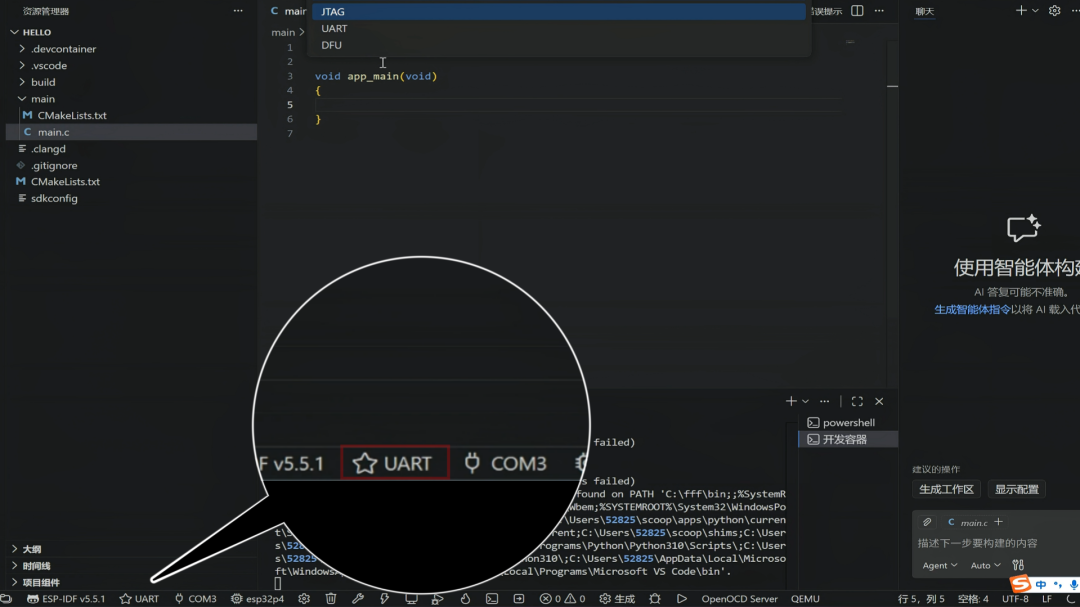Viewport: 1080px width, 607px height.
Task: Click COM3 port in status bar
Action: pos(196,599)
